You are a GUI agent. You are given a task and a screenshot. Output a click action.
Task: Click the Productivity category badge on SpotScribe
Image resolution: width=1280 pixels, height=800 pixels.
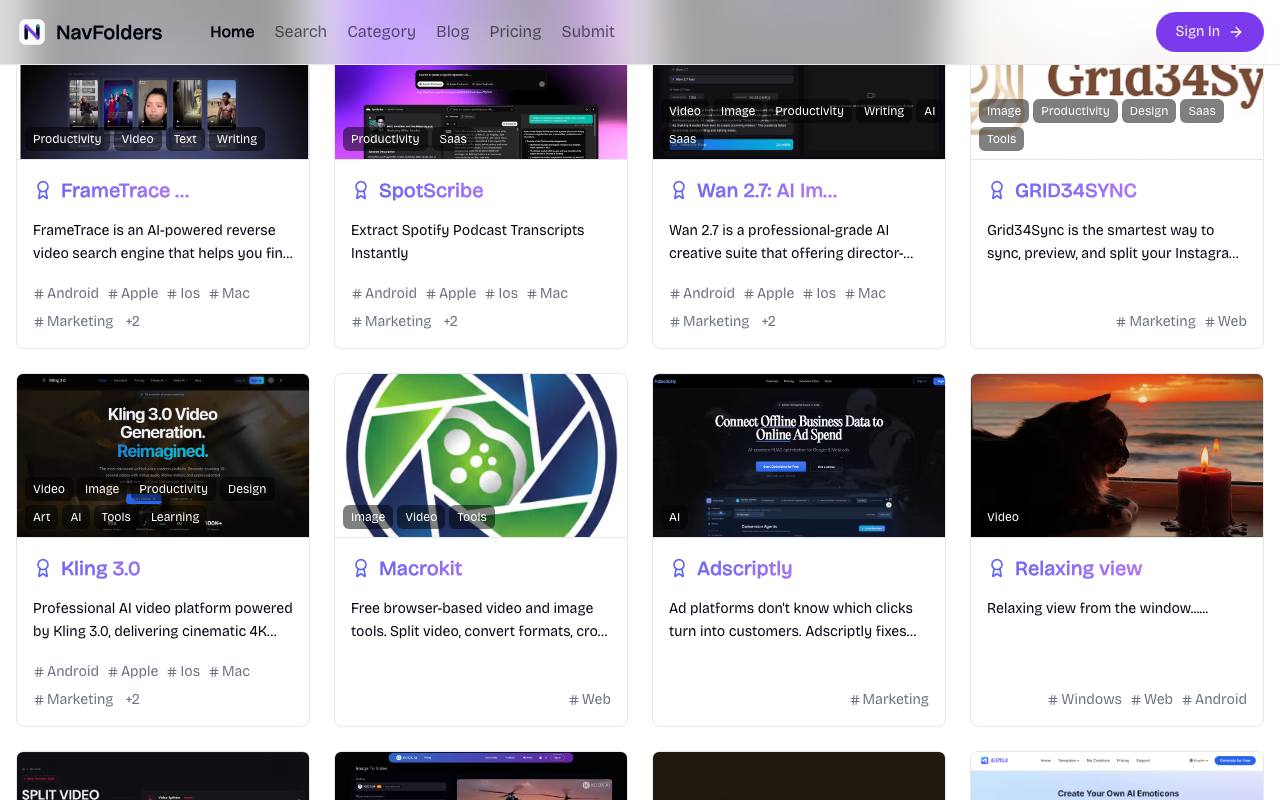point(385,139)
